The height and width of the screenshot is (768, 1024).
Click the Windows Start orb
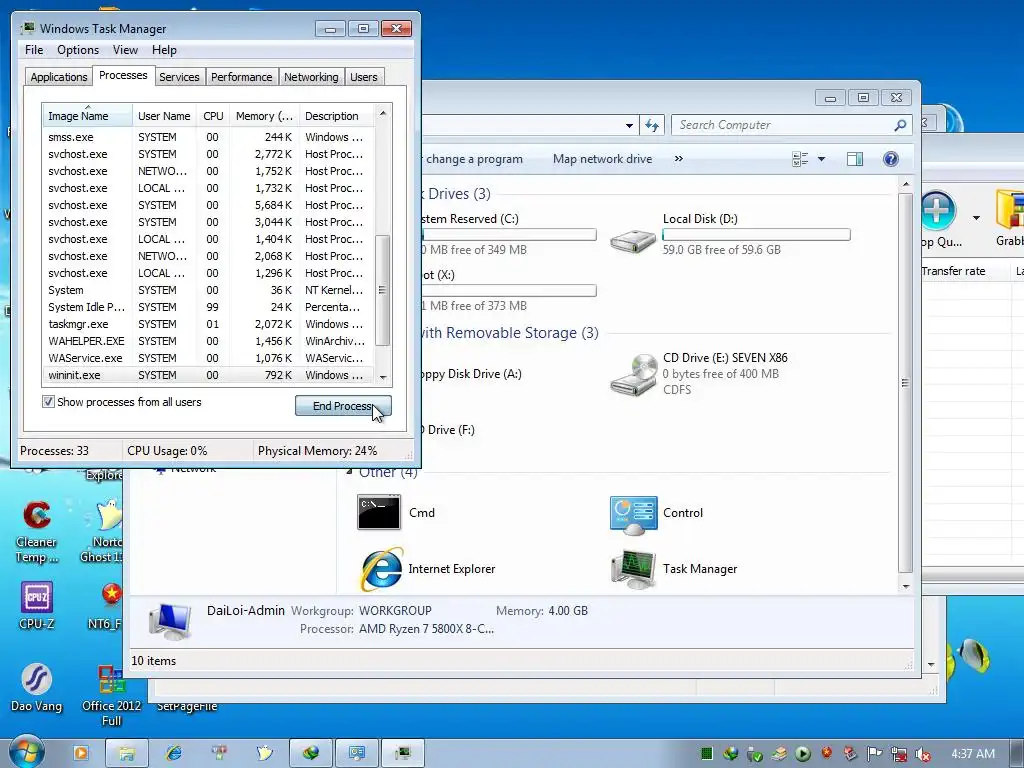tap(27, 752)
